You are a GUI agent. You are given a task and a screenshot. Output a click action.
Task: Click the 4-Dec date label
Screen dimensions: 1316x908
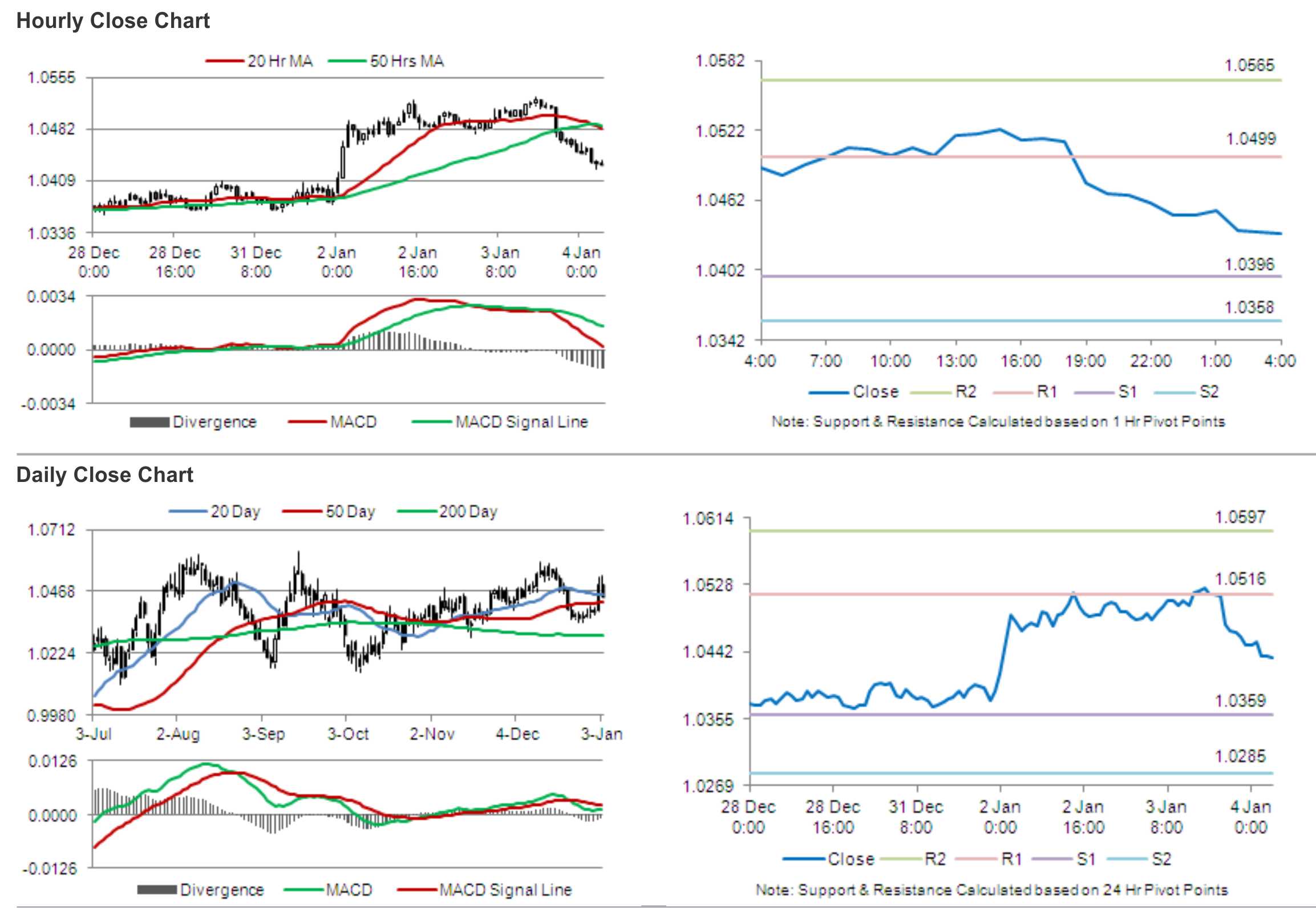[x=517, y=733]
